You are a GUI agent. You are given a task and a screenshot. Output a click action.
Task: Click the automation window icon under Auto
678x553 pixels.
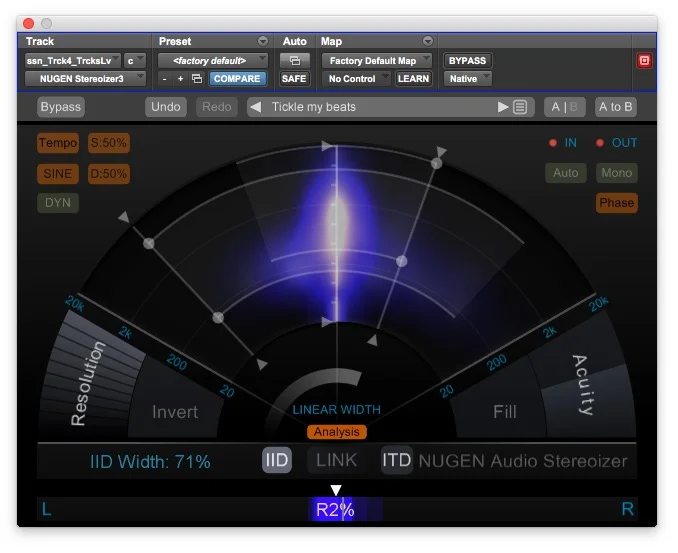point(294,61)
